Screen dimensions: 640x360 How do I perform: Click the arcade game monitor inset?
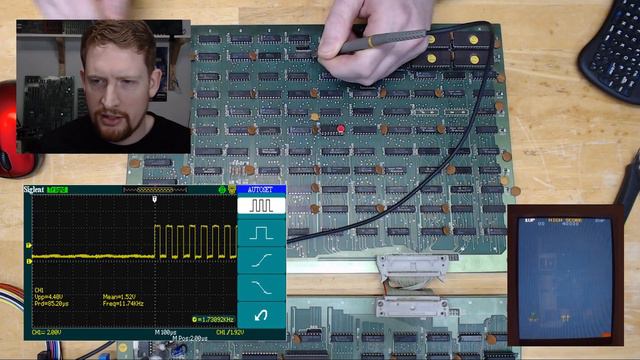565,276
